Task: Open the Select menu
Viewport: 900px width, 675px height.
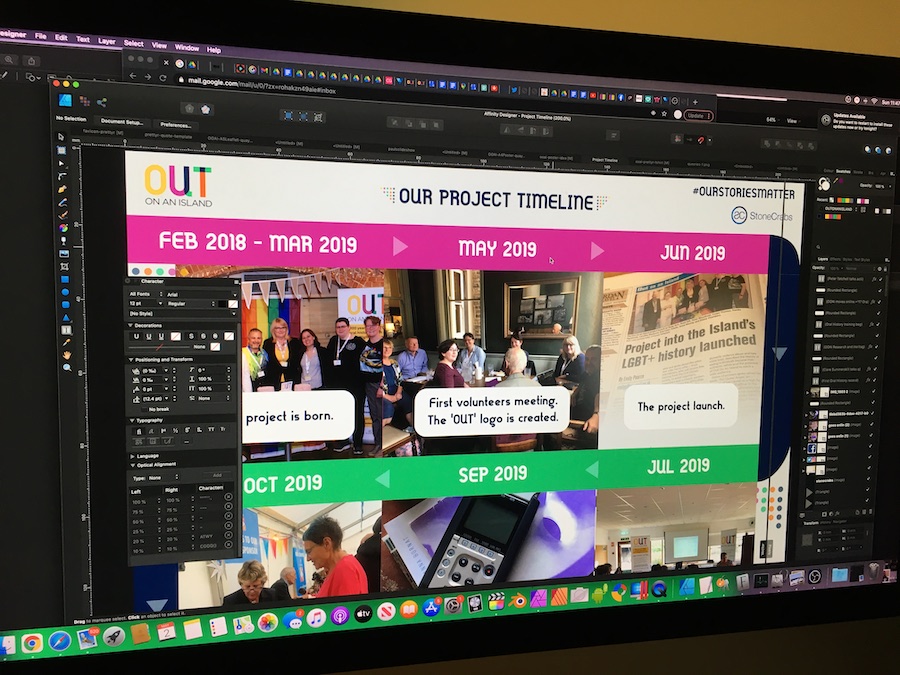Action: (x=133, y=43)
